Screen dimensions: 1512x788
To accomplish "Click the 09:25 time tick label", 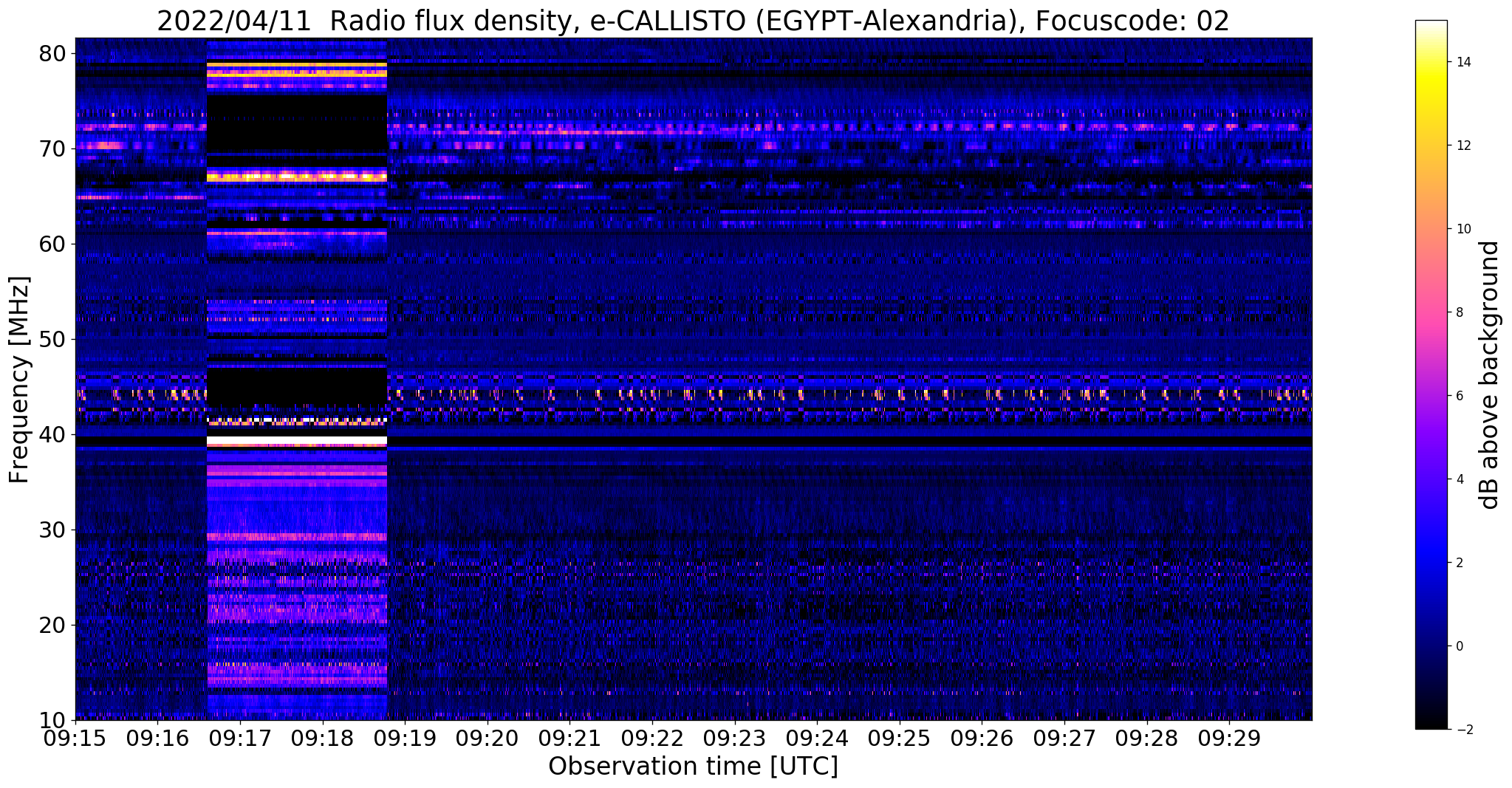I will (x=899, y=739).
